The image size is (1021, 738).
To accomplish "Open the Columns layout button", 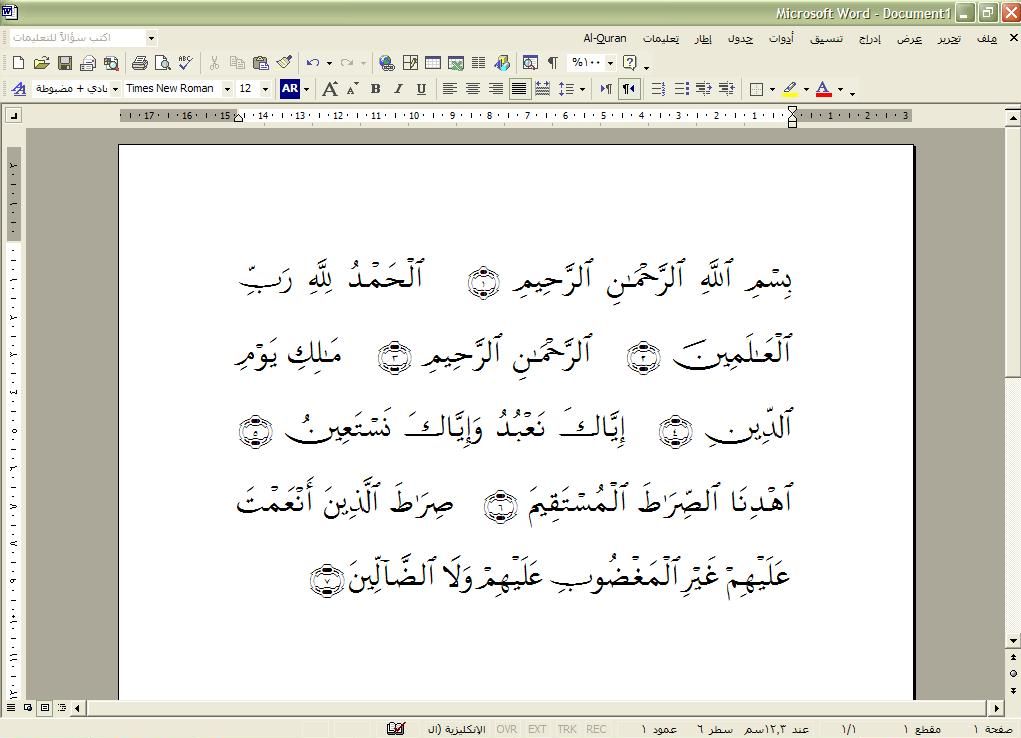I will [x=479, y=63].
